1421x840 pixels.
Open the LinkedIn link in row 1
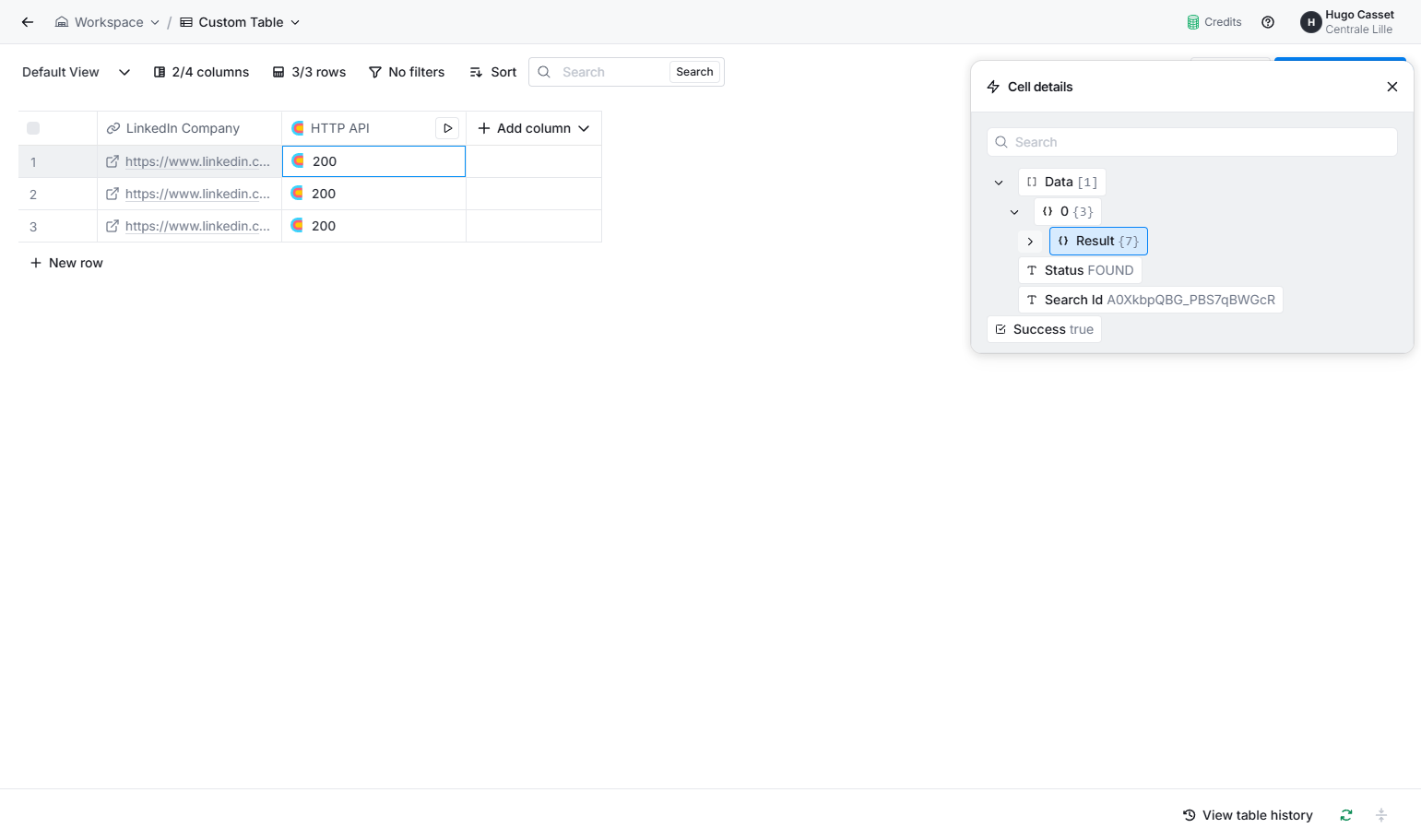pyautogui.click(x=197, y=161)
